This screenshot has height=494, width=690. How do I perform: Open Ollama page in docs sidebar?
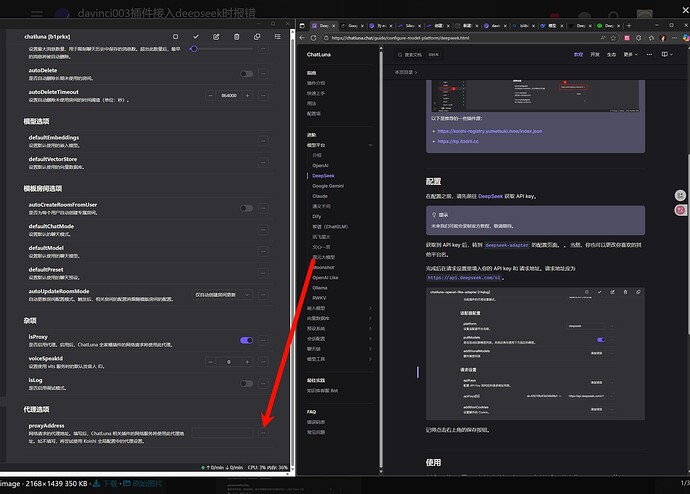coord(320,288)
